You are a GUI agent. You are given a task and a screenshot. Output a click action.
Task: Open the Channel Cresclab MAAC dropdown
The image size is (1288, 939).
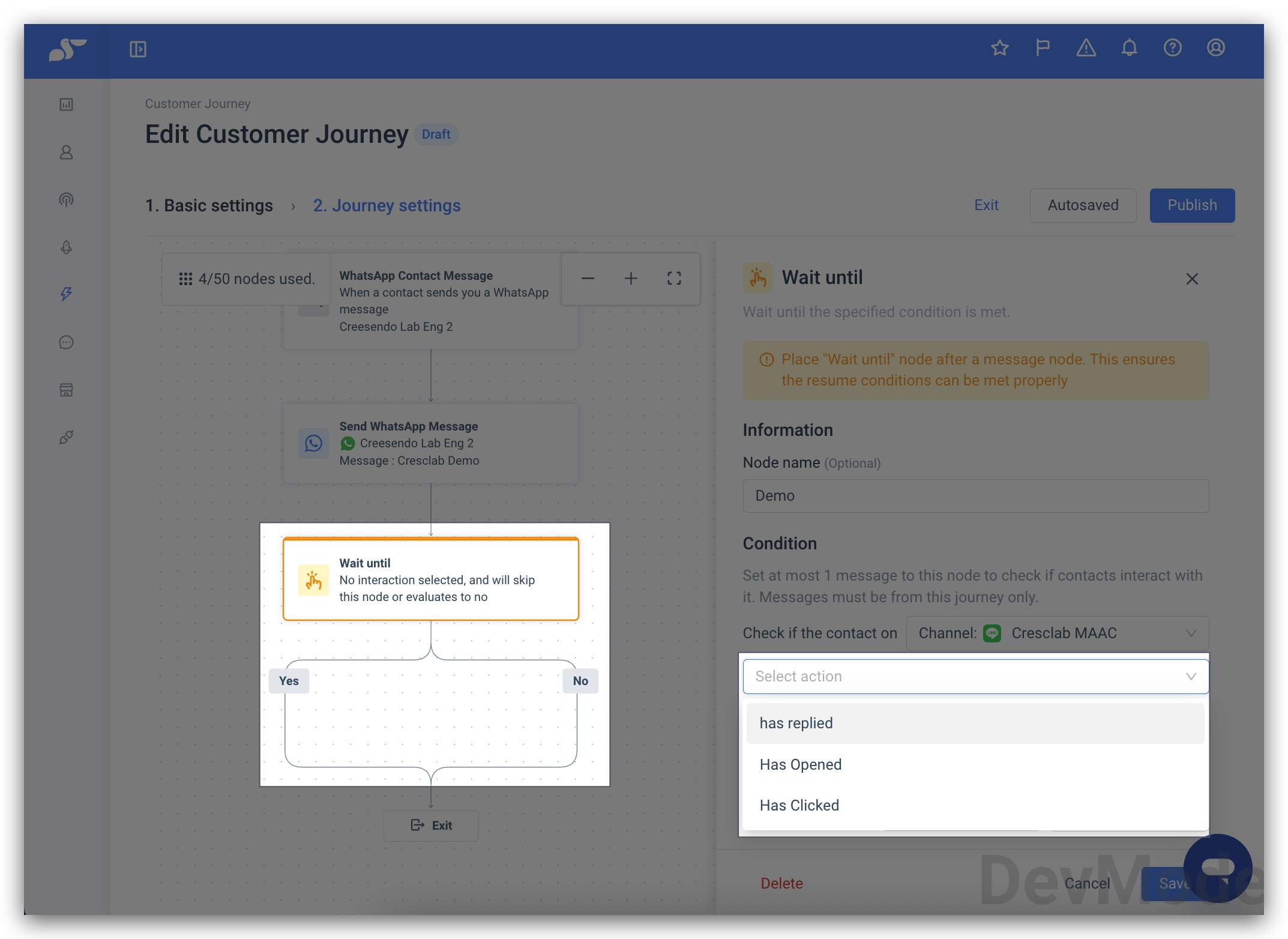(1058, 633)
